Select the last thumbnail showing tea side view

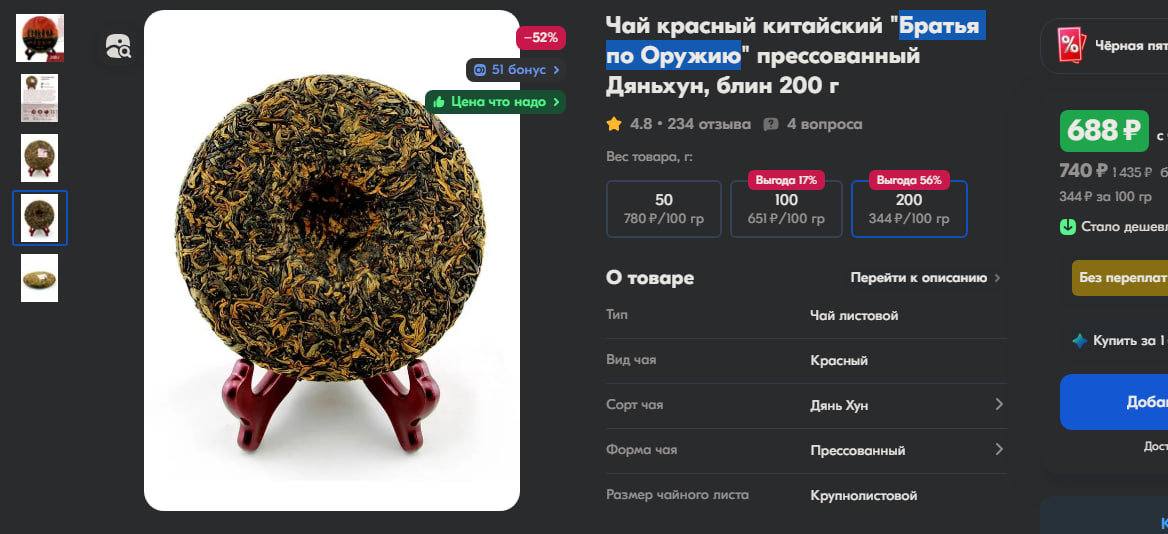click(x=39, y=278)
